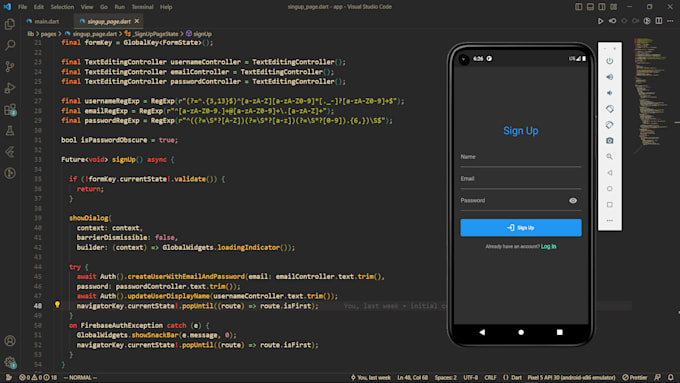Click 'Sign Up' heading text in emulator
This screenshot has width=680, height=383.
click(521, 131)
